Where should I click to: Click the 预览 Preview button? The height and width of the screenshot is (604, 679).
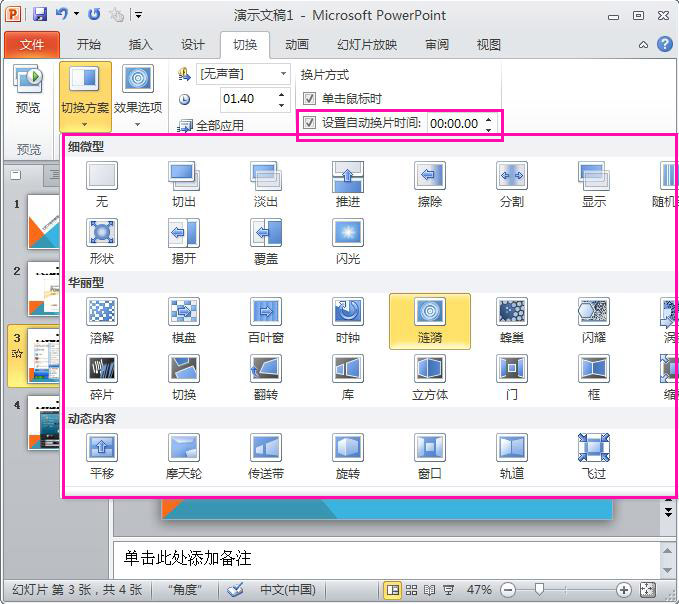tap(28, 89)
